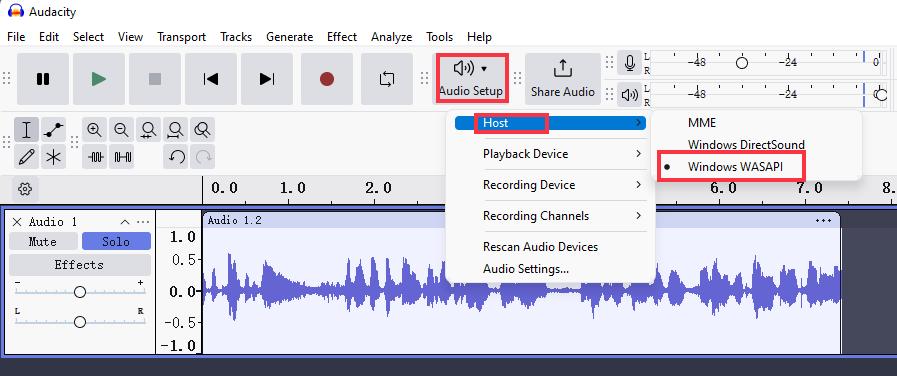Click the speaker playback meter icon
The height and width of the screenshot is (376, 897).
(630, 94)
